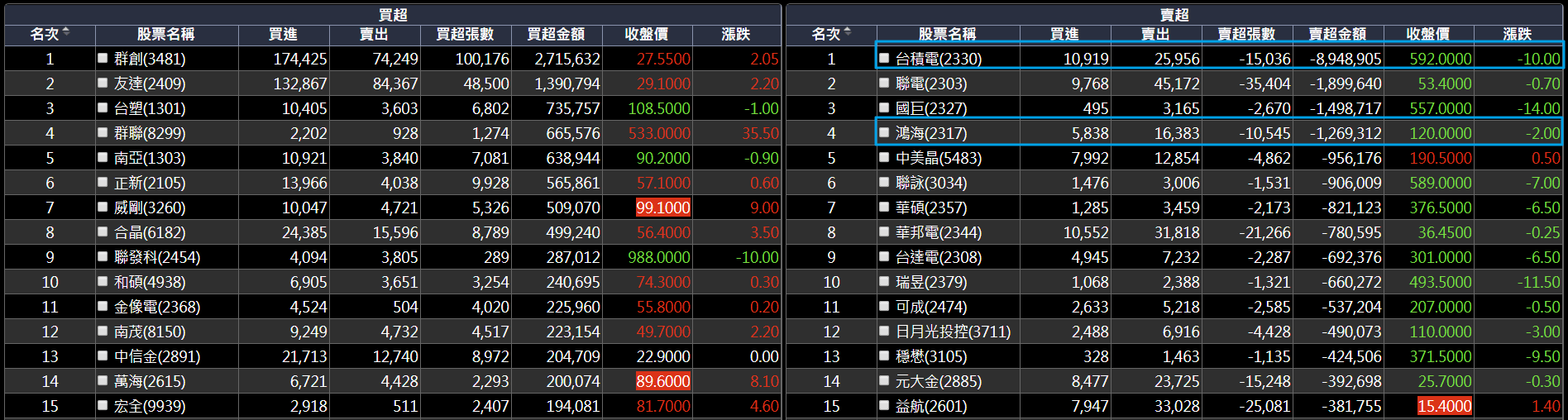Click the 名次 header text in 買超 table
1568x420 pixels.
point(45,34)
